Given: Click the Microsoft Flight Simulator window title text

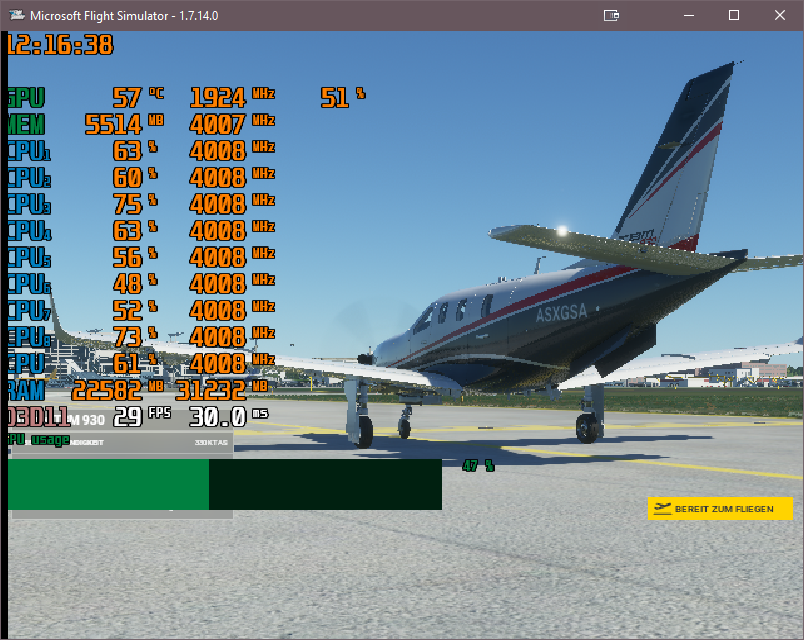Looking at the screenshot, I should pos(124,16).
